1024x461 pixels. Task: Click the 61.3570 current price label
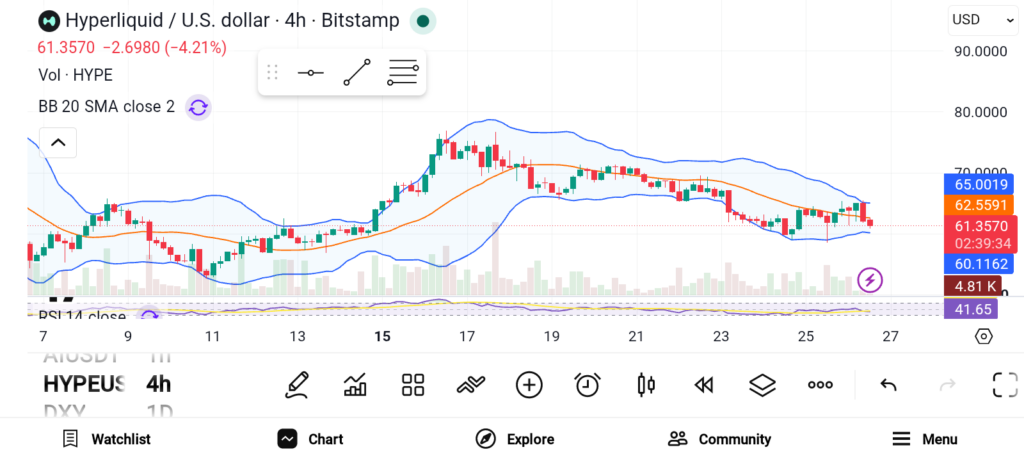tap(981, 226)
